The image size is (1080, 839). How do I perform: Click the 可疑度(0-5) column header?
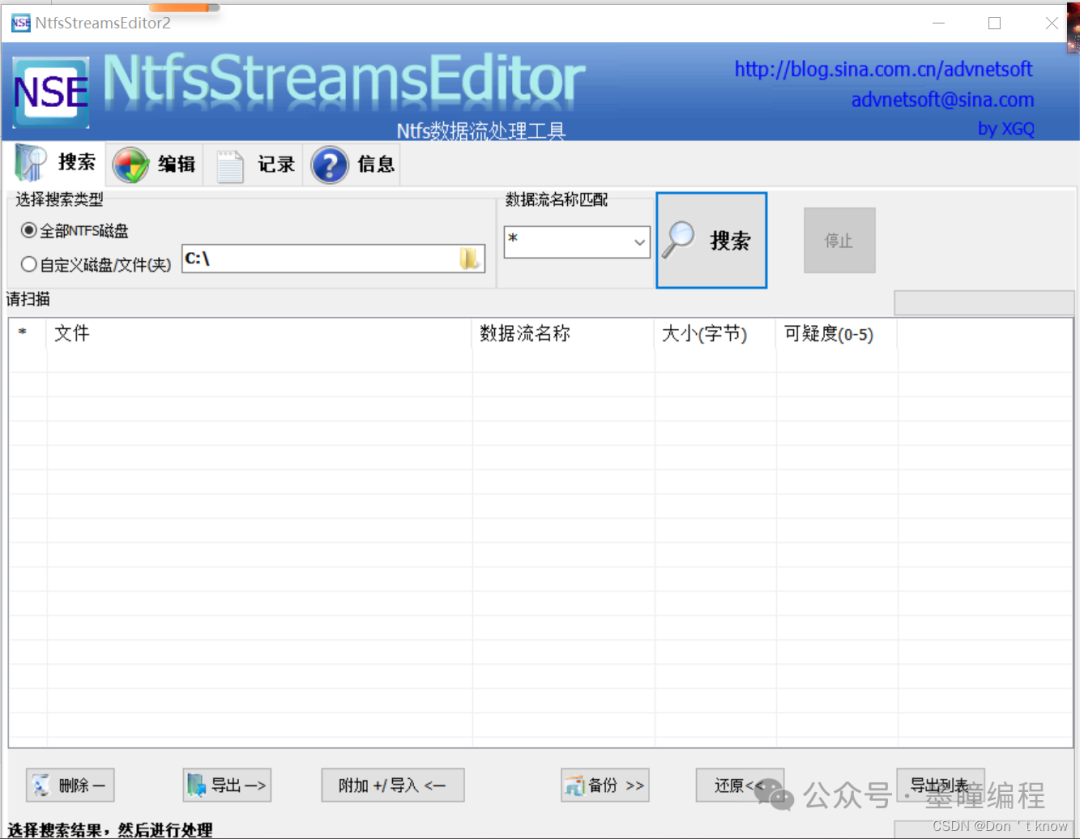pyautogui.click(x=836, y=333)
